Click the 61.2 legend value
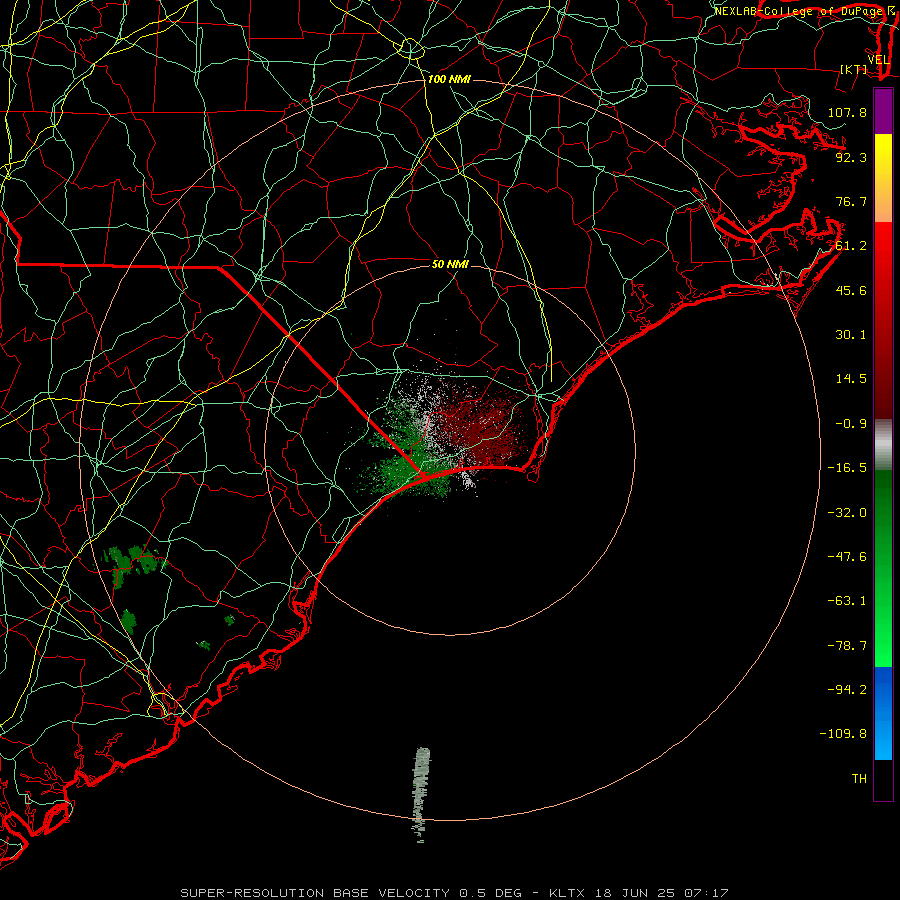Screen dimensions: 900x900 tap(851, 246)
